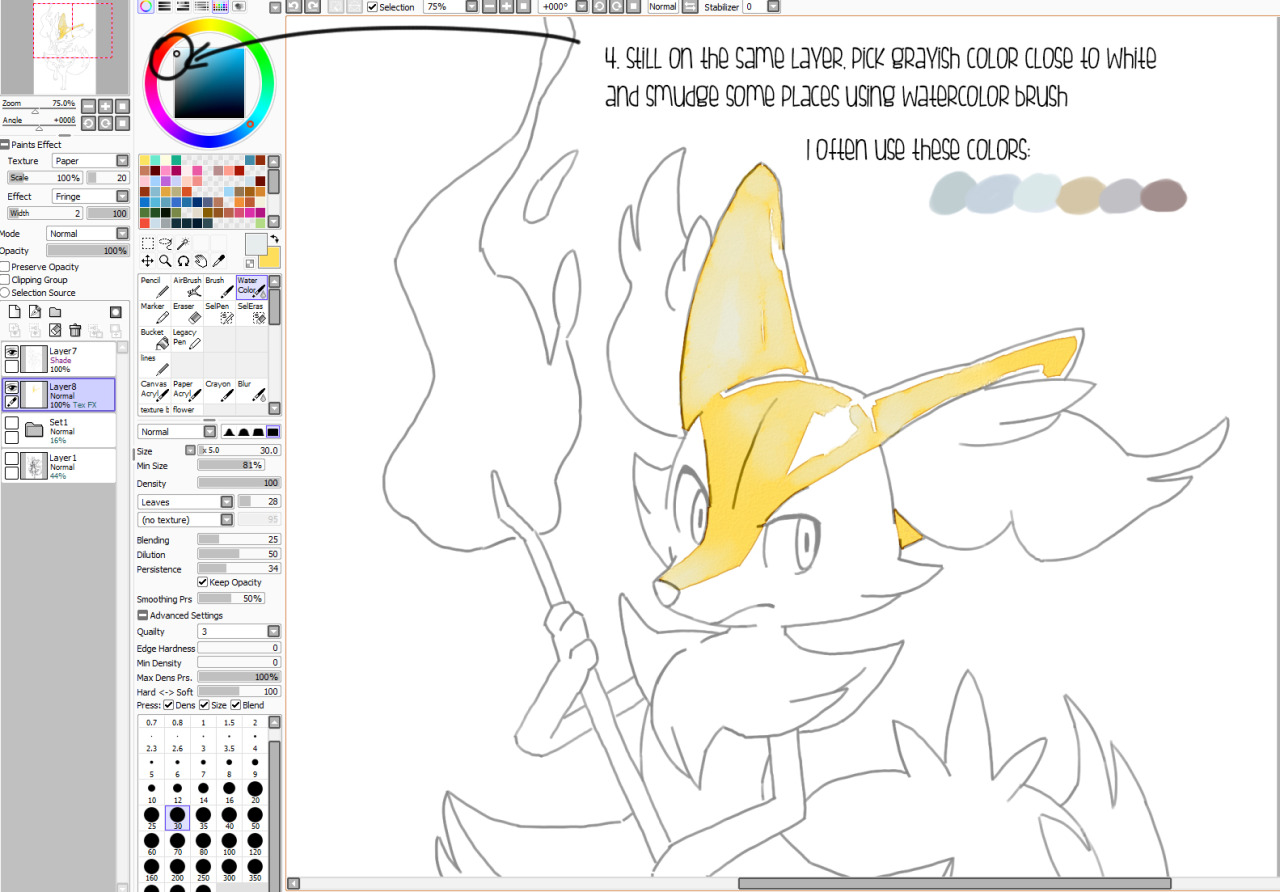
Task: Activate the hand pan tool
Action: 201,261
